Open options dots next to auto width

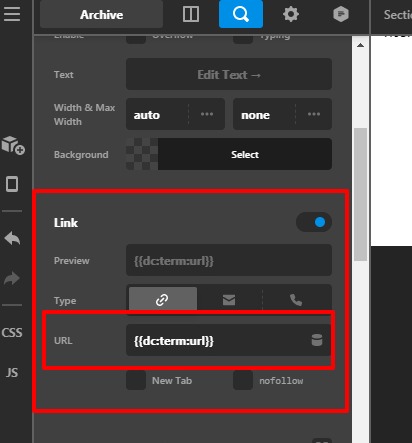coord(207,114)
